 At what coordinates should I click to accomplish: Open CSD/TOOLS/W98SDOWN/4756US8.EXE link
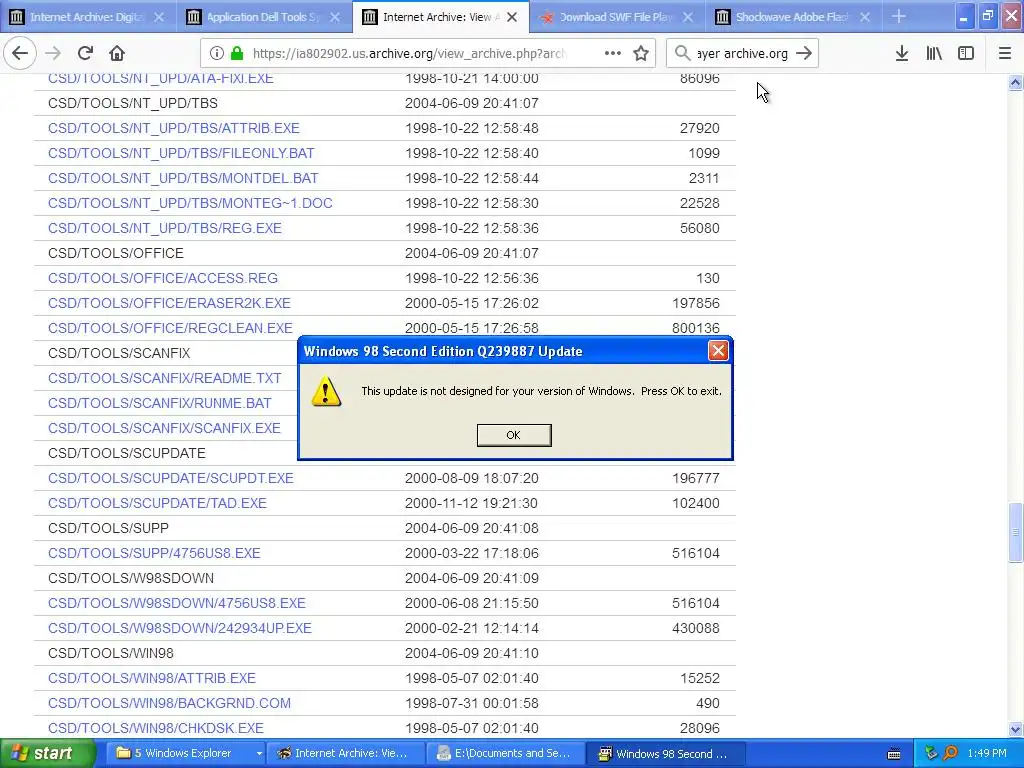(x=176, y=603)
